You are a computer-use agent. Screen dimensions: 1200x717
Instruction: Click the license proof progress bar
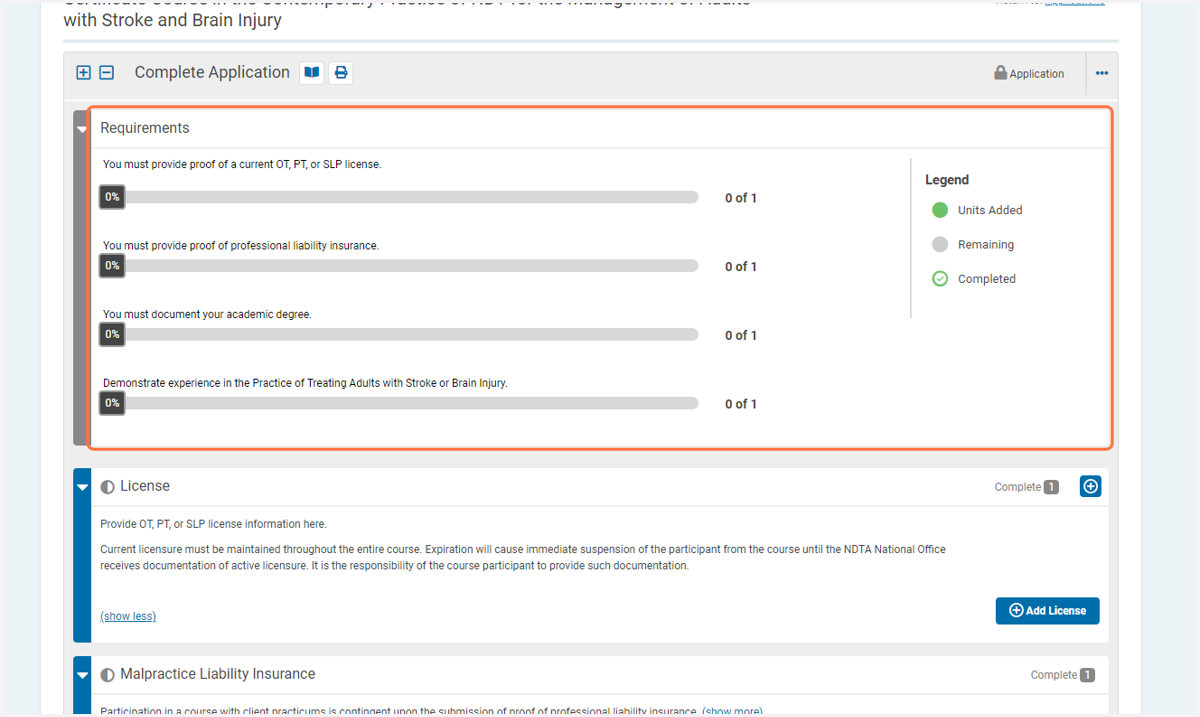coord(399,197)
